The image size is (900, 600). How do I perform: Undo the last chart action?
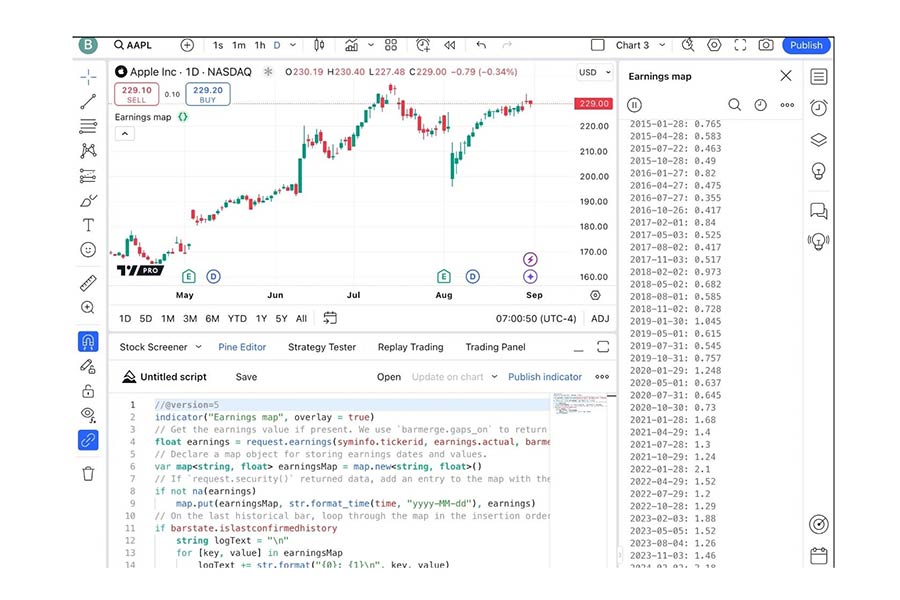pyautogui.click(x=481, y=45)
